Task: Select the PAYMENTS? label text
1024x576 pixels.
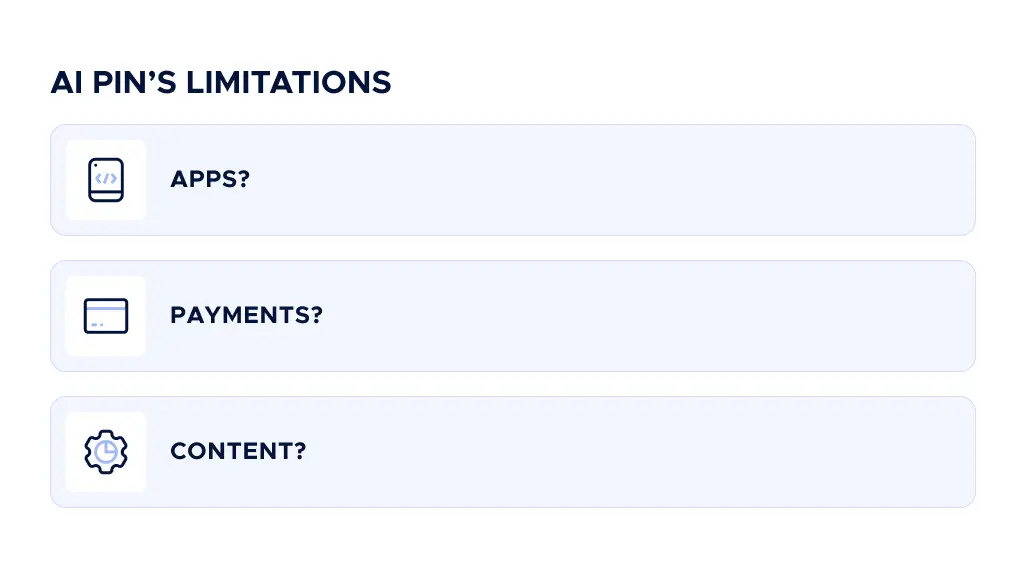Action: coord(246,316)
